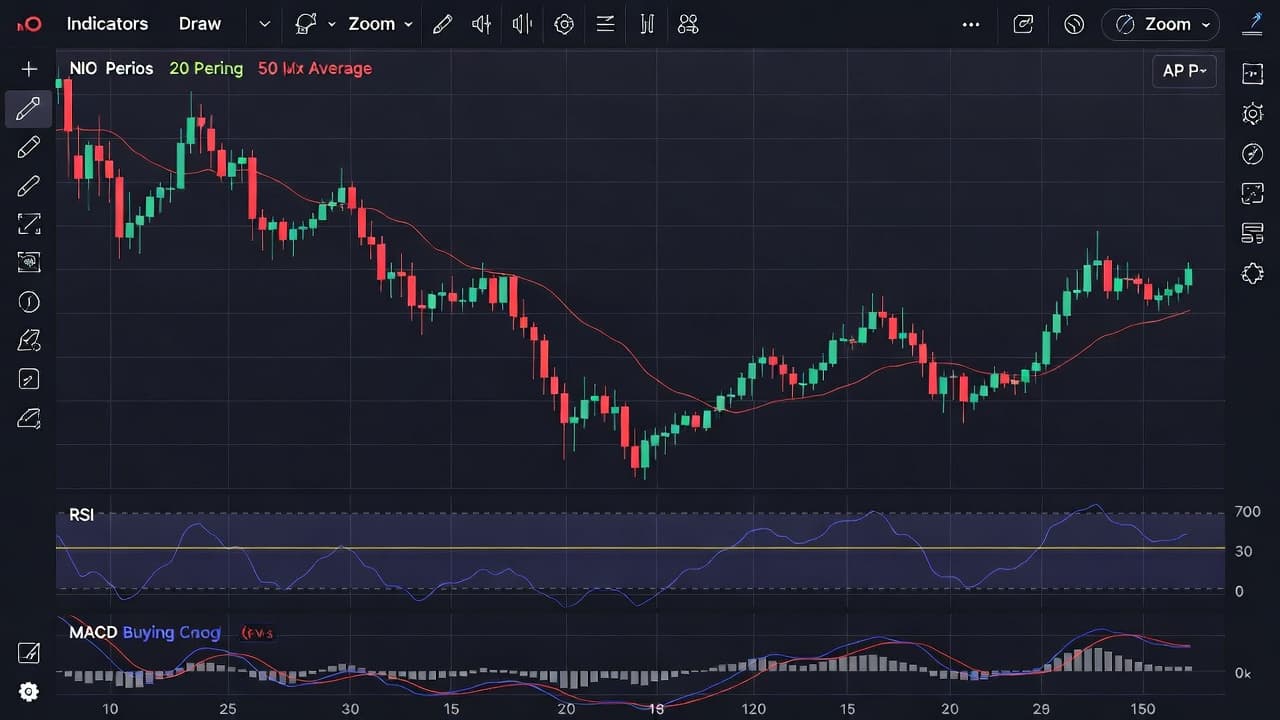Toggle the MACD Buying indicator legend
This screenshot has height=720, width=1280.
coord(144,633)
